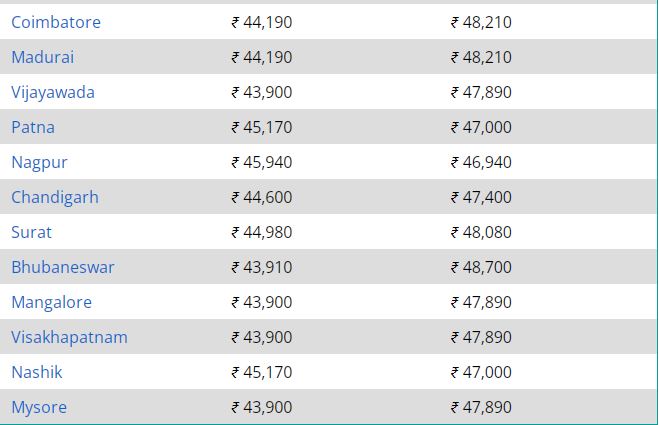Screen dimensions: 659x425
Task: Click the Surat city link
Action: pos(32,232)
